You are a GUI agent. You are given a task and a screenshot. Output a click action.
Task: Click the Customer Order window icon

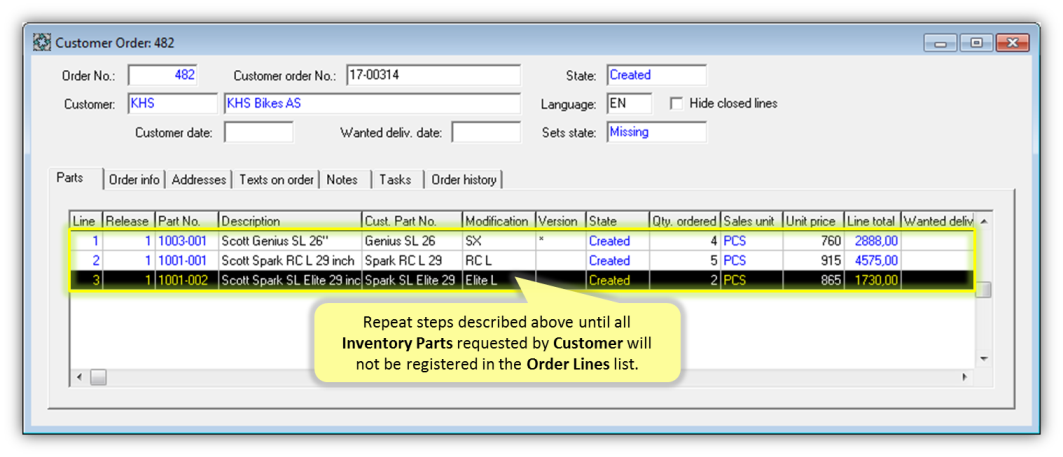(x=42, y=43)
